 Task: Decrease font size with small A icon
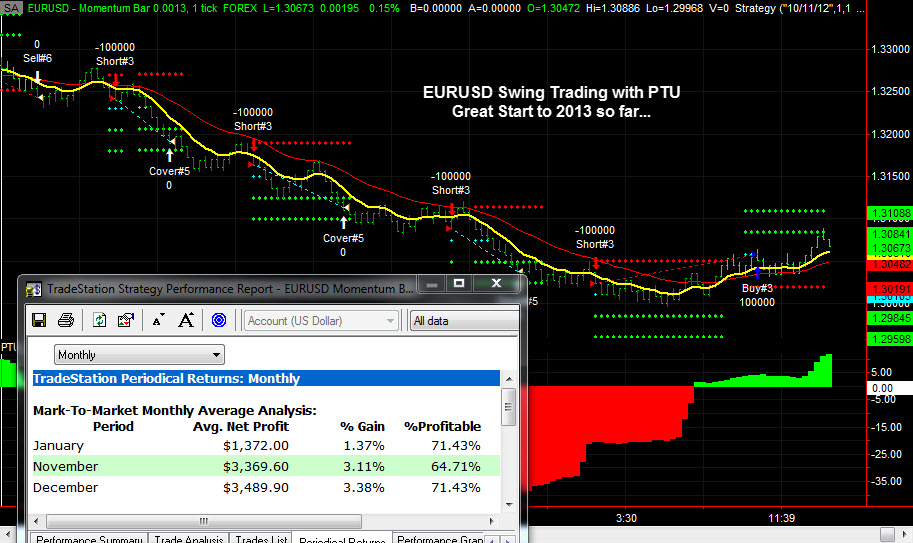point(159,321)
